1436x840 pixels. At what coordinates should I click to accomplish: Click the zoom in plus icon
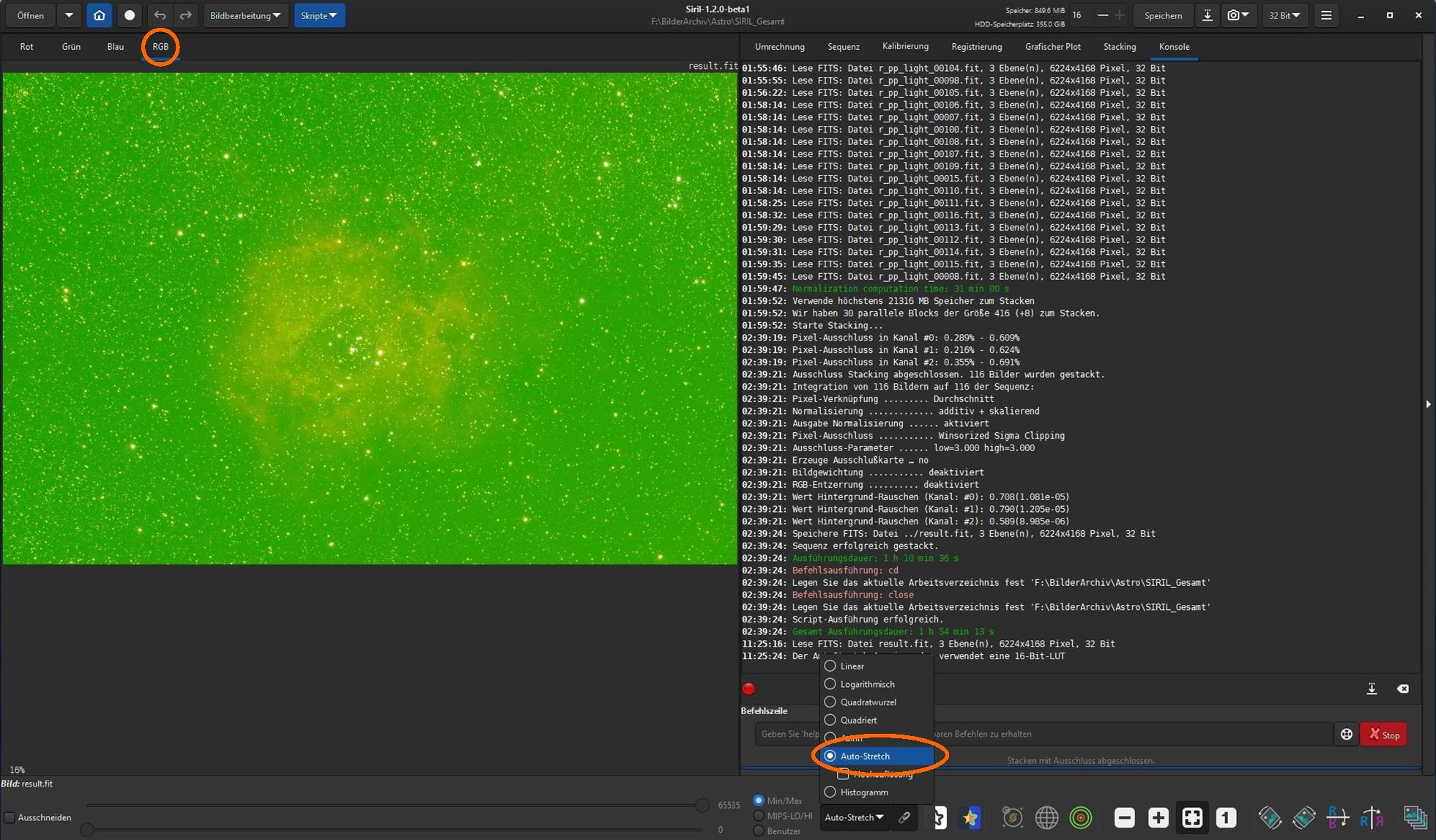1158,817
